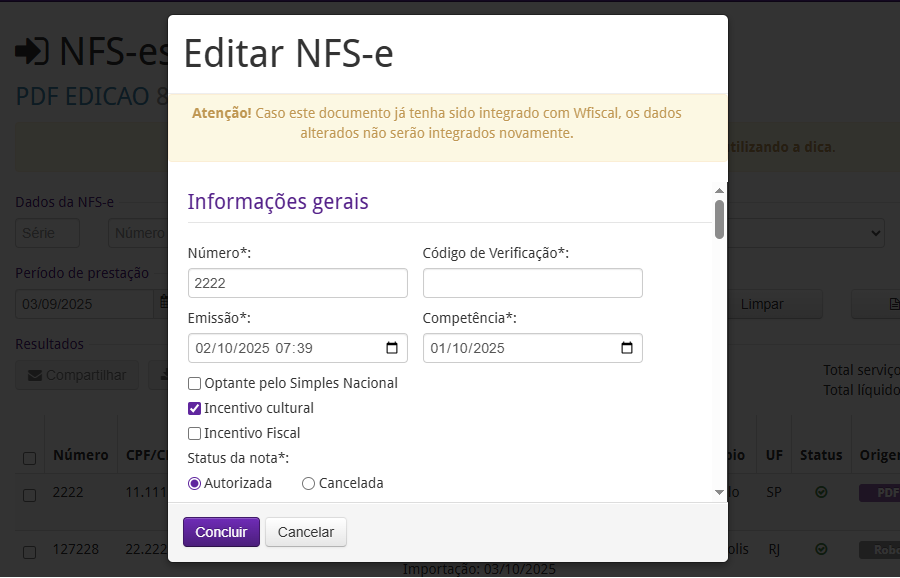Click the Número input field
The image size is (900, 578).
(x=297, y=283)
